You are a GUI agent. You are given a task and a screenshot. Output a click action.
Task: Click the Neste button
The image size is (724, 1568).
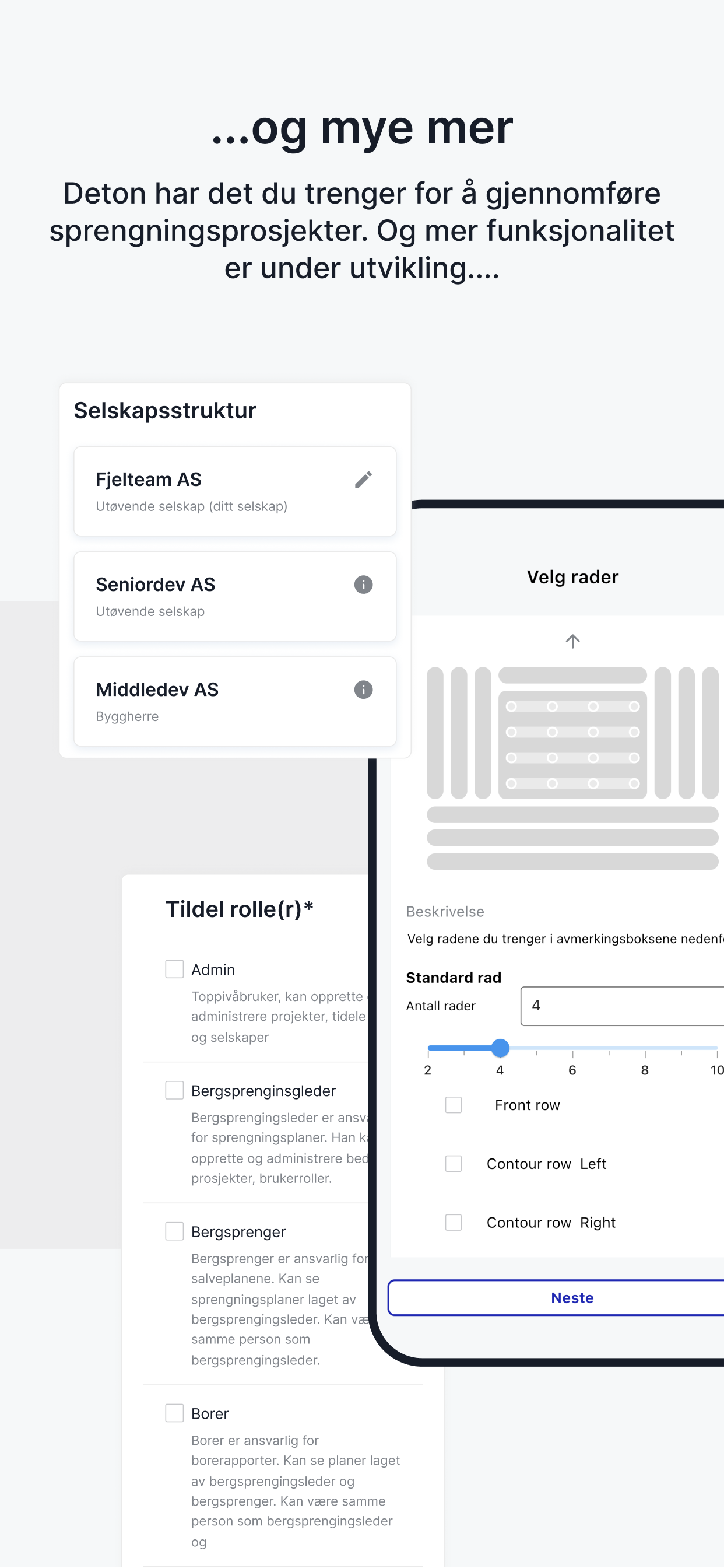556,1298
